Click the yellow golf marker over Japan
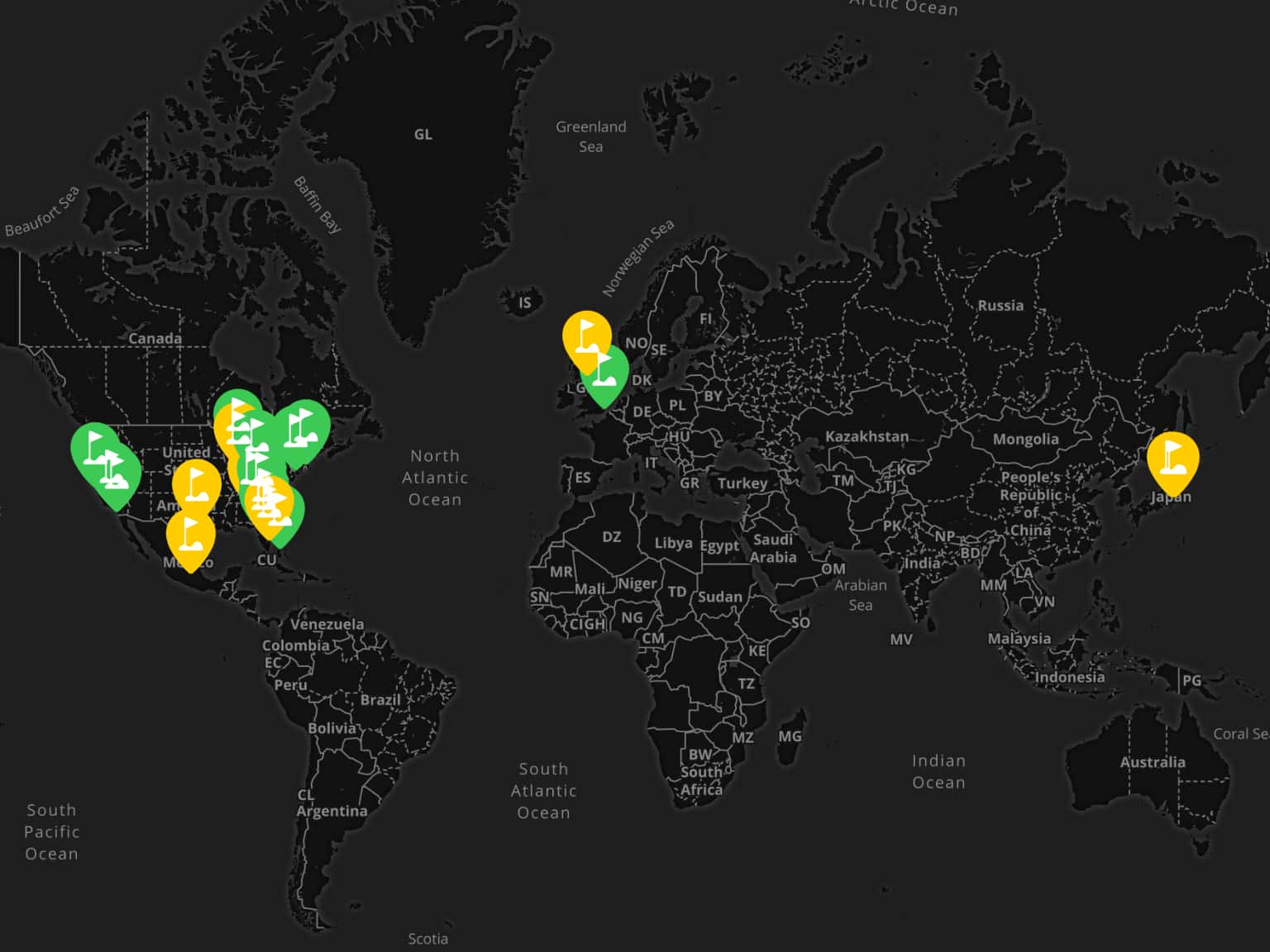 pyautogui.click(x=1172, y=457)
